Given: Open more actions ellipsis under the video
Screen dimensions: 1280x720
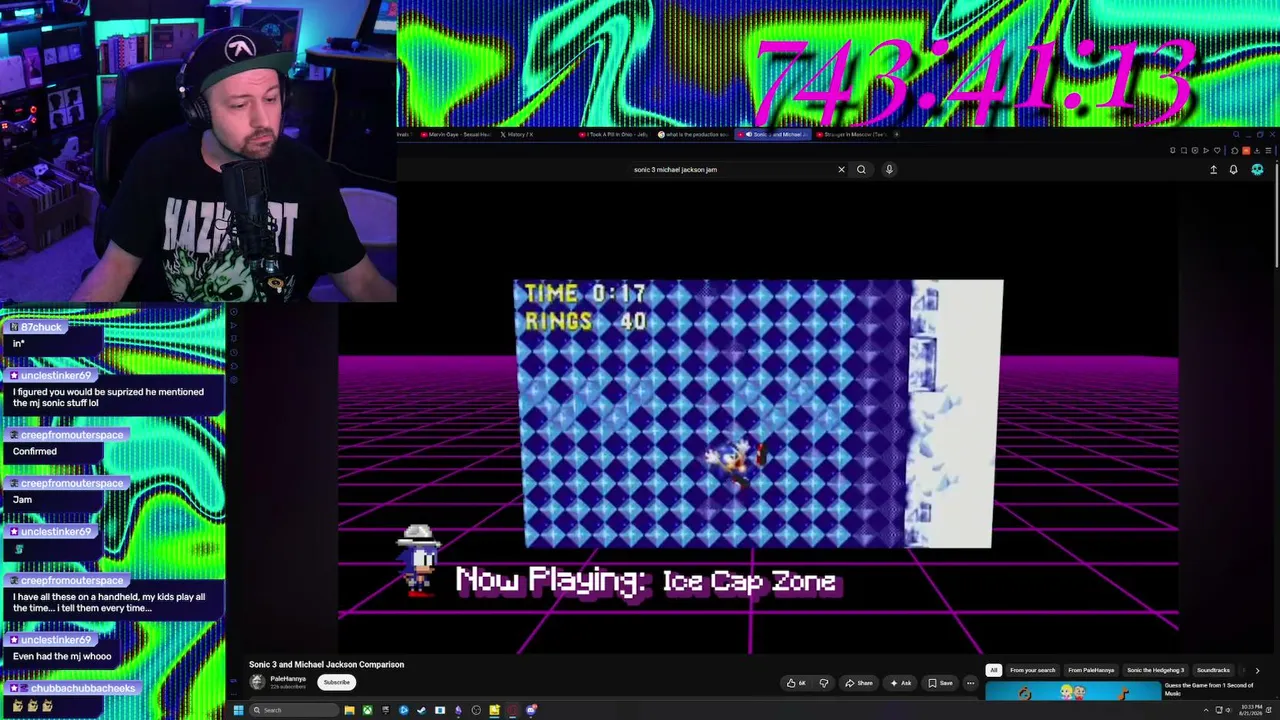Looking at the screenshot, I should tap(970, 683).
